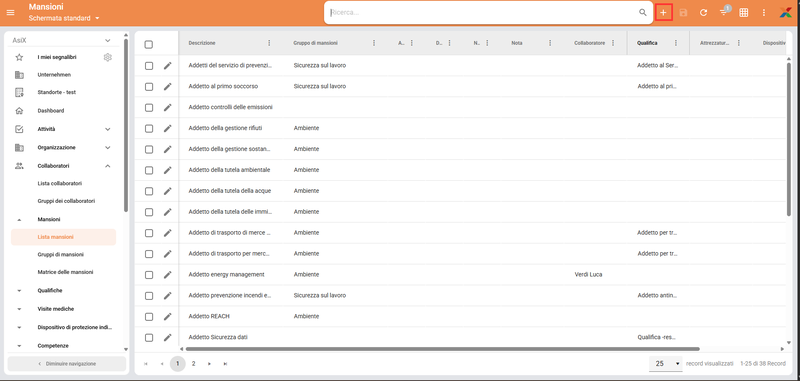Click the AsiX logo icon

(787, 13)
